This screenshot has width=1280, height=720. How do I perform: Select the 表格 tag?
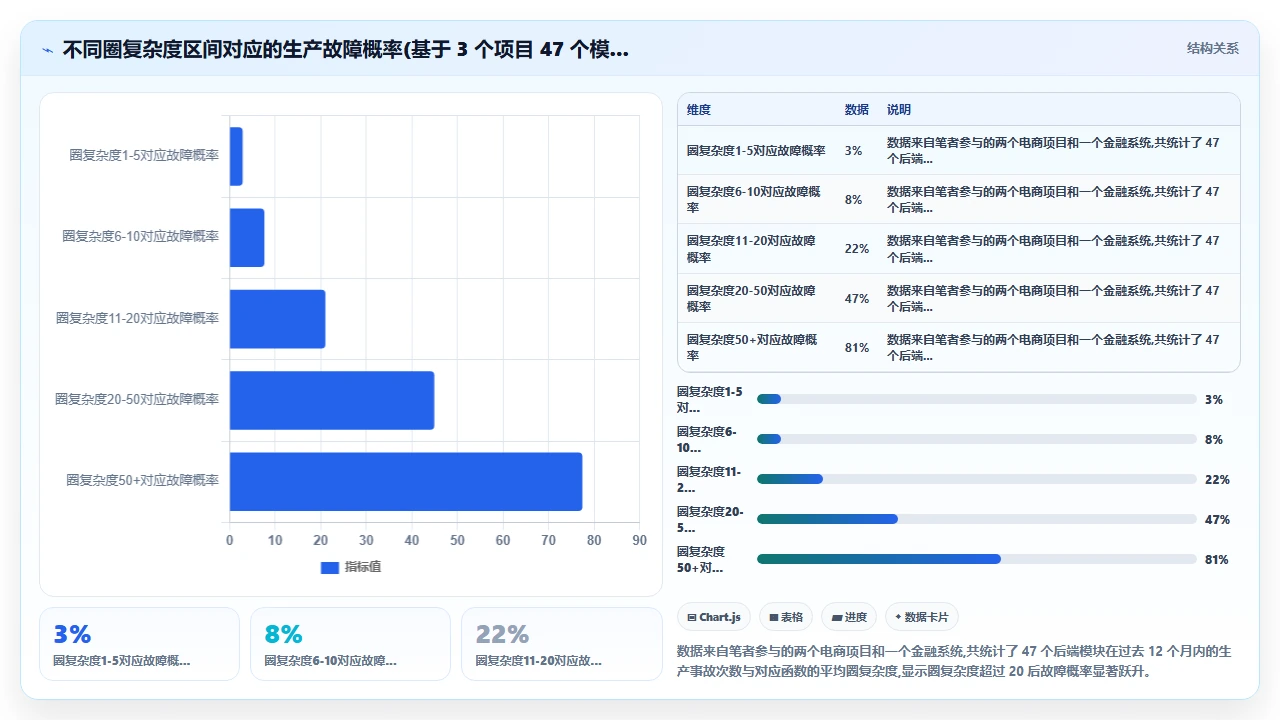tap(786, 617)
